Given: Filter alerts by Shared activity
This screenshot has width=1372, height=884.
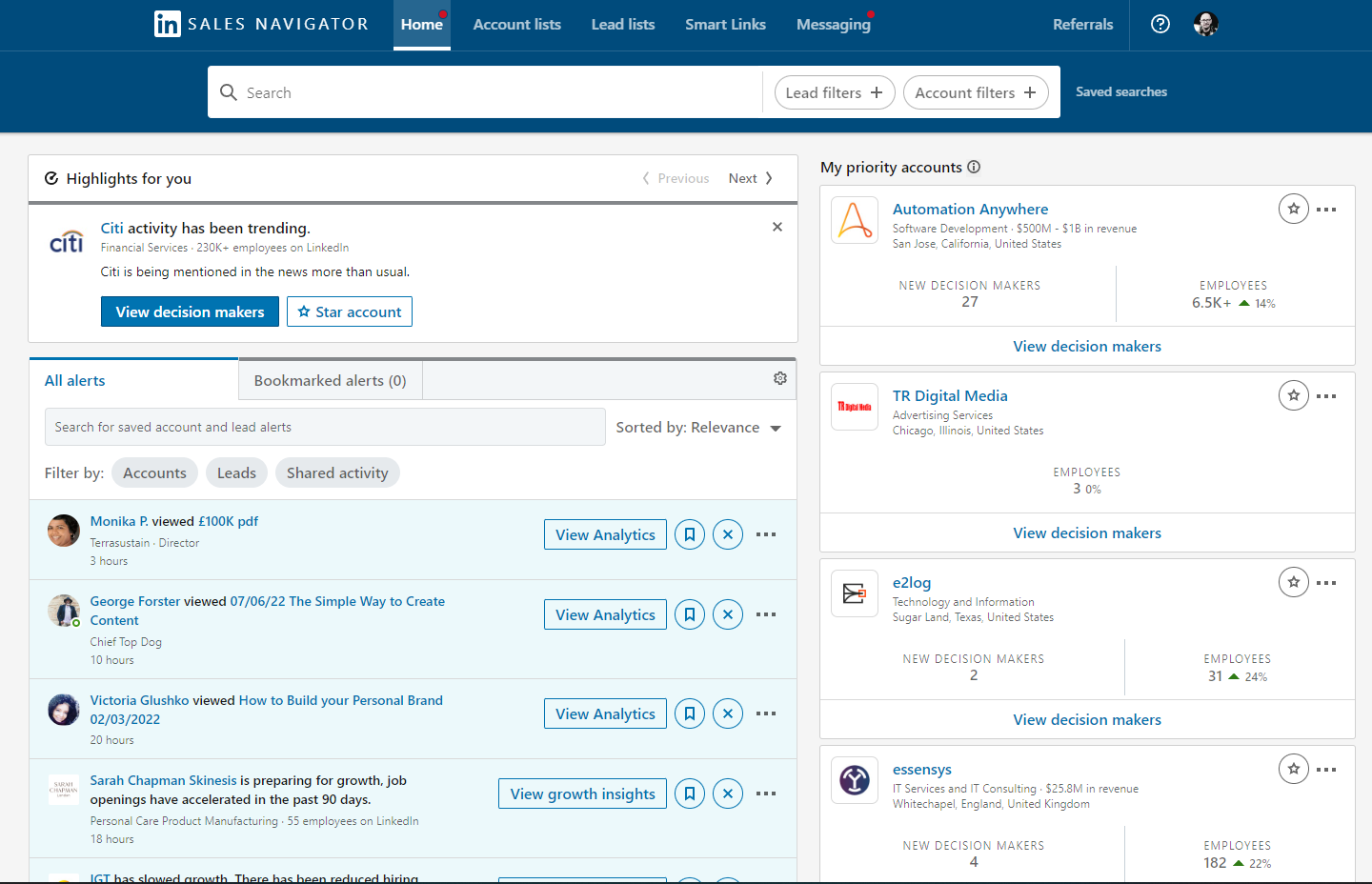Looking at the screenshot, I should point(337,472).
